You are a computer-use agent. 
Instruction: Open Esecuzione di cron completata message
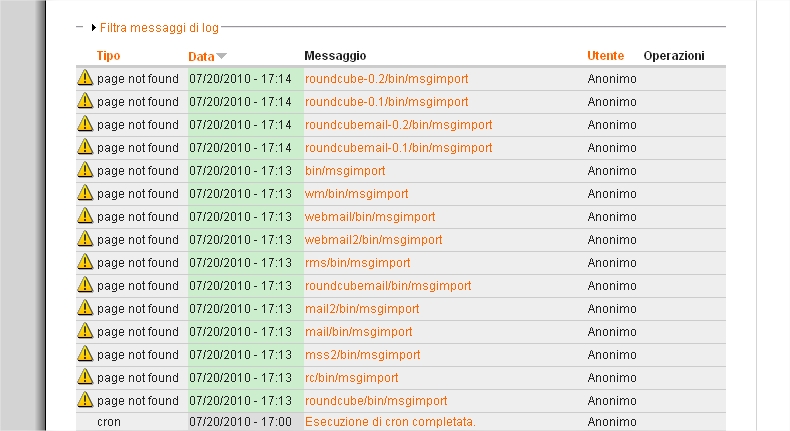tap(390, 422)
